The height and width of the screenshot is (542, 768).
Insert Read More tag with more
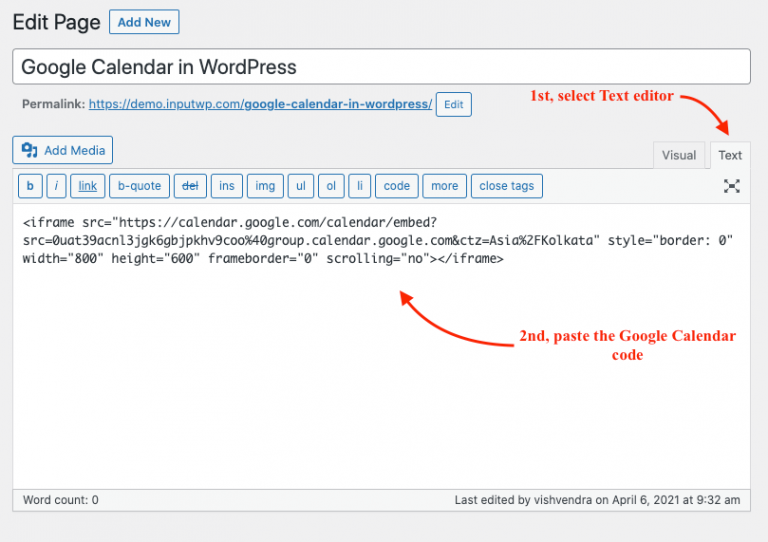click(x=445, y=186)
